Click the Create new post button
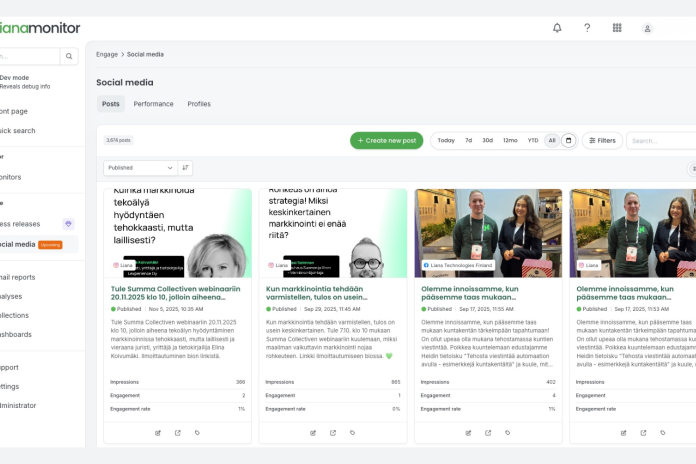 coord(386,141)
